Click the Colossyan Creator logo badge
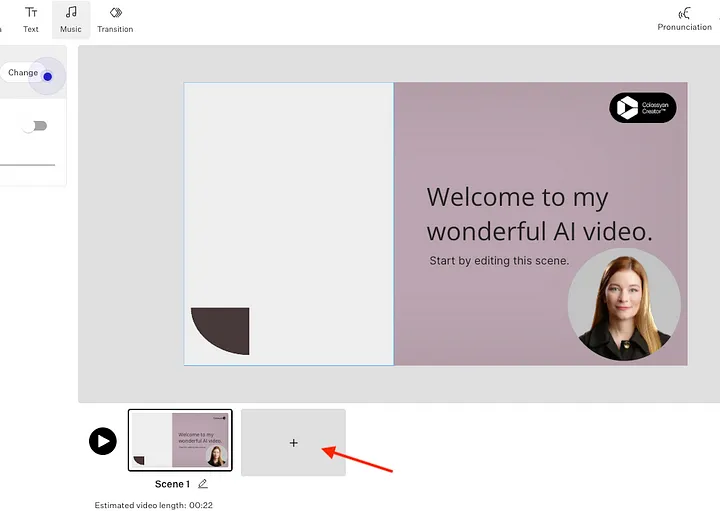 (643, 108)
